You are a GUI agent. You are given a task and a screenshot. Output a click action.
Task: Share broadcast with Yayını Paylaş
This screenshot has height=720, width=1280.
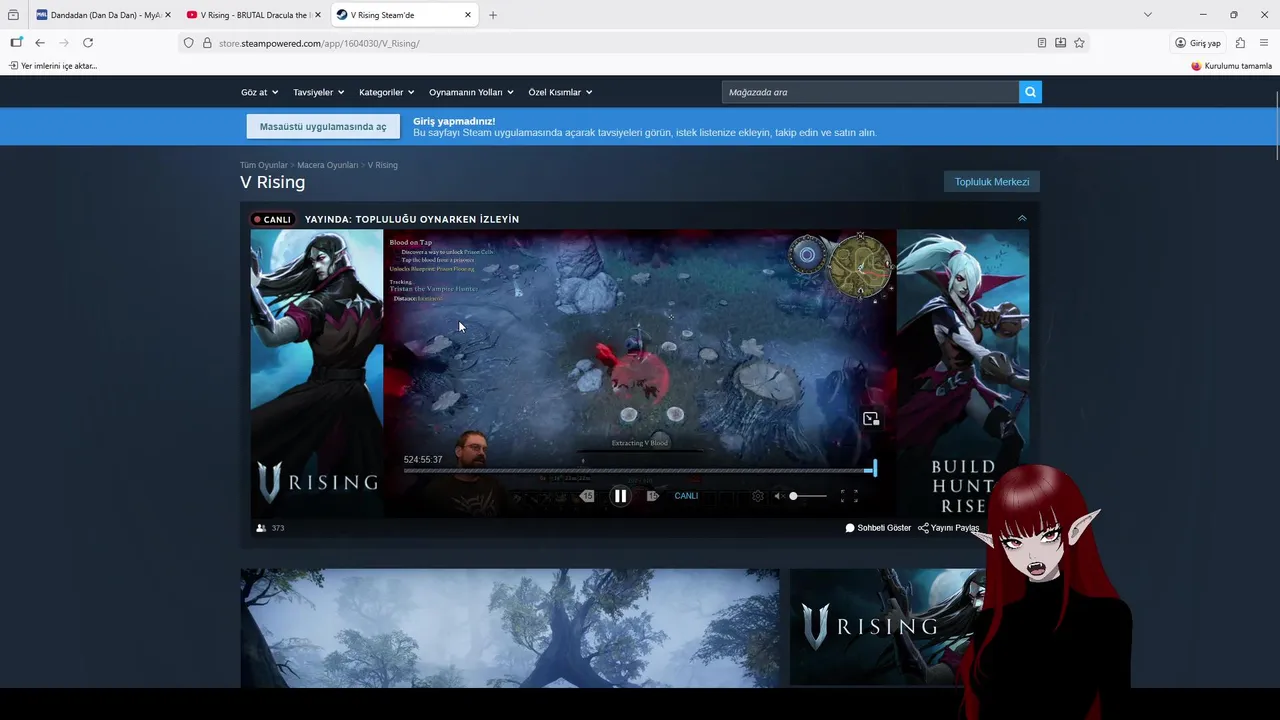click(x=949, y=528)
